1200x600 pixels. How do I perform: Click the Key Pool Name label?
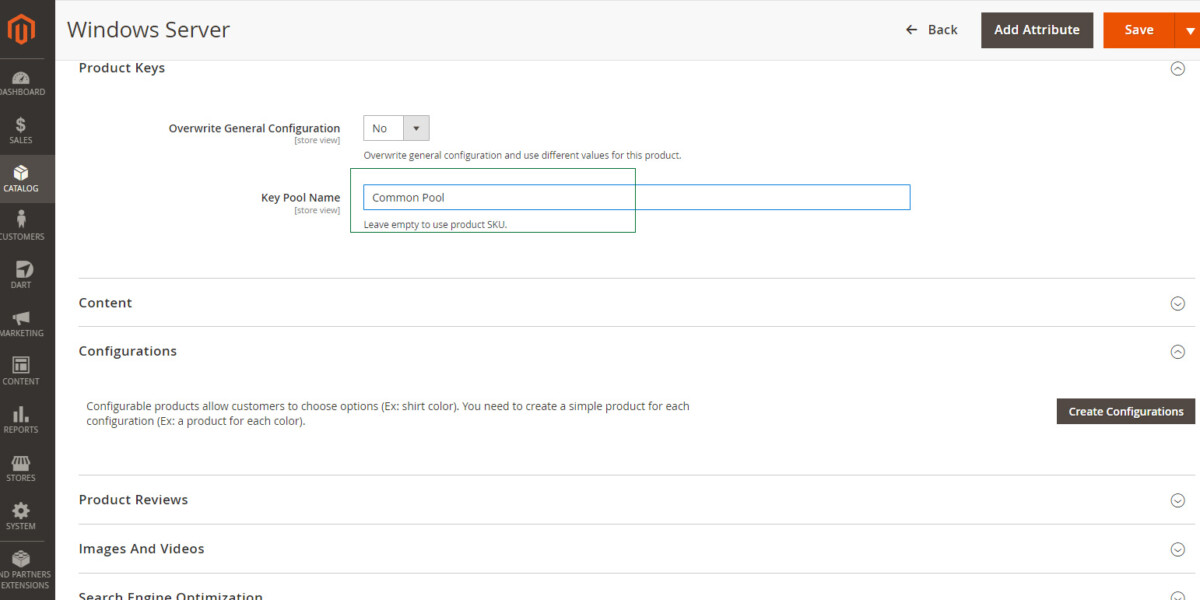(x=300, y=198)
